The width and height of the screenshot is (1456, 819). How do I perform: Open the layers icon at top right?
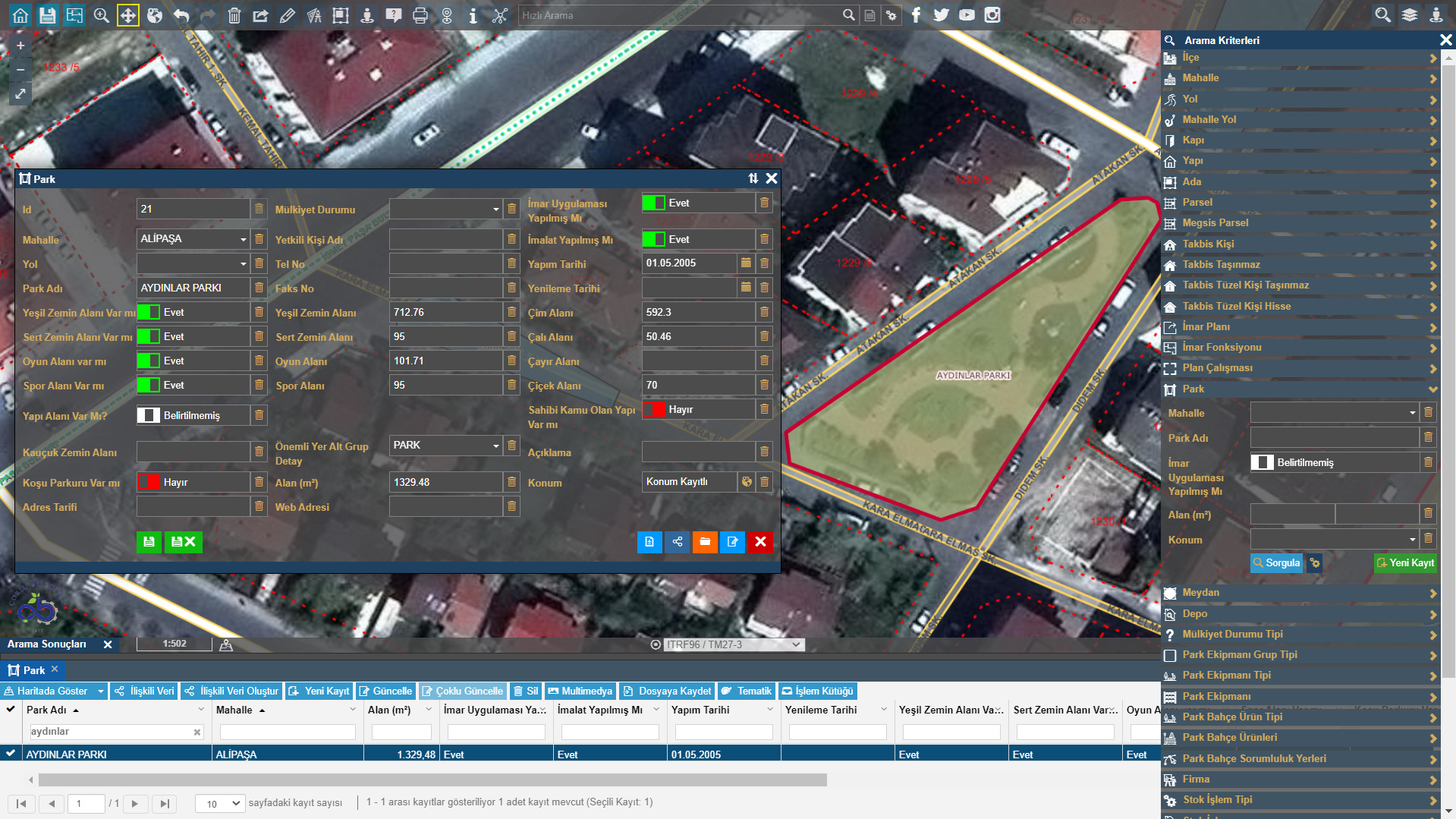1409,15
